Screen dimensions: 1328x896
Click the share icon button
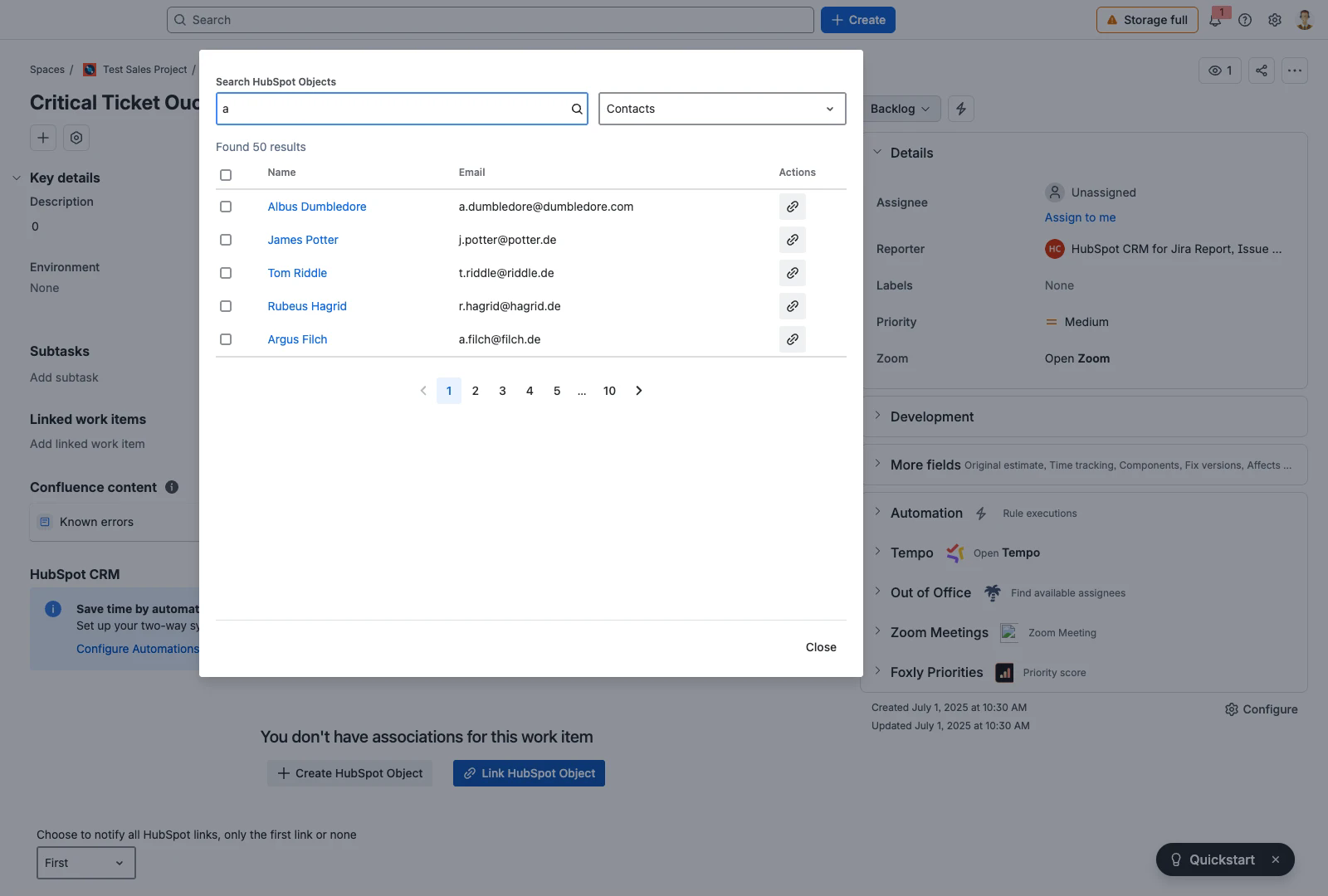point(1262,71)
